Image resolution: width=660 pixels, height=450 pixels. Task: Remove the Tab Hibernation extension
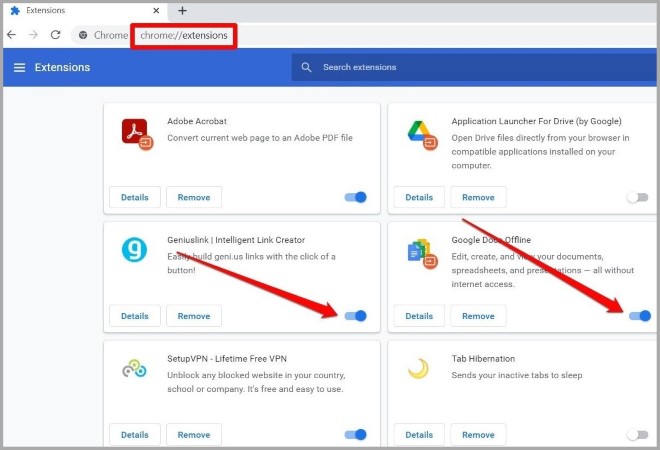tap(478, 434)
